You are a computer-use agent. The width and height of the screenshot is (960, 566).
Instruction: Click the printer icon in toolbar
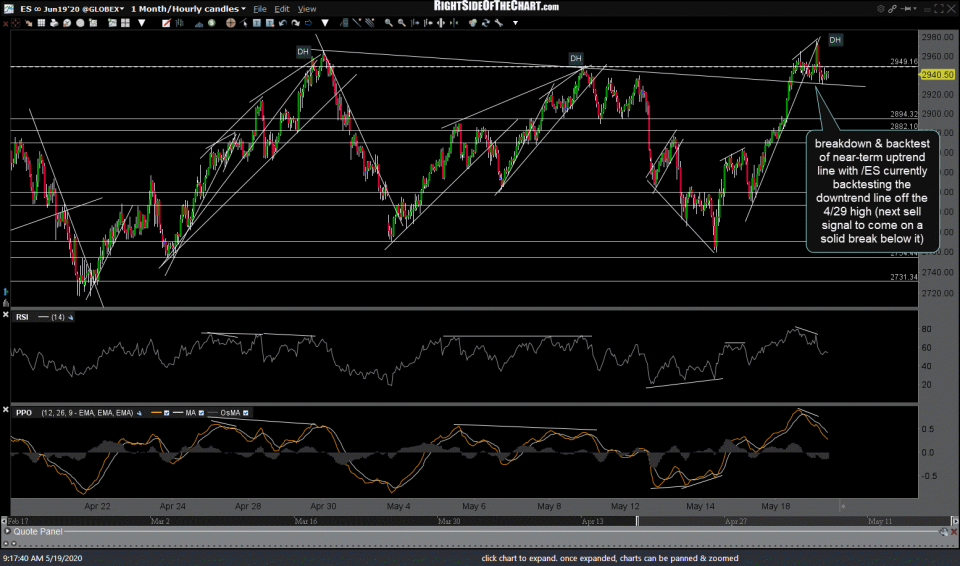tap(54, 23)
